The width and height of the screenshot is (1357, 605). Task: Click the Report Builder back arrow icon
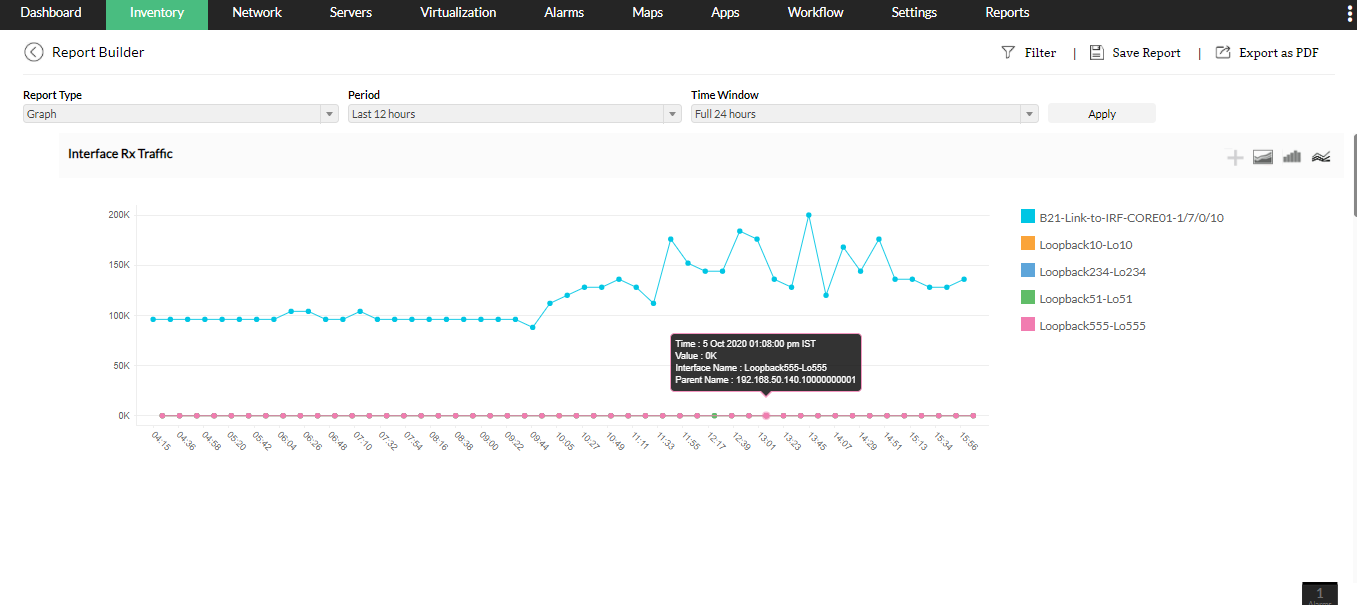34,52
